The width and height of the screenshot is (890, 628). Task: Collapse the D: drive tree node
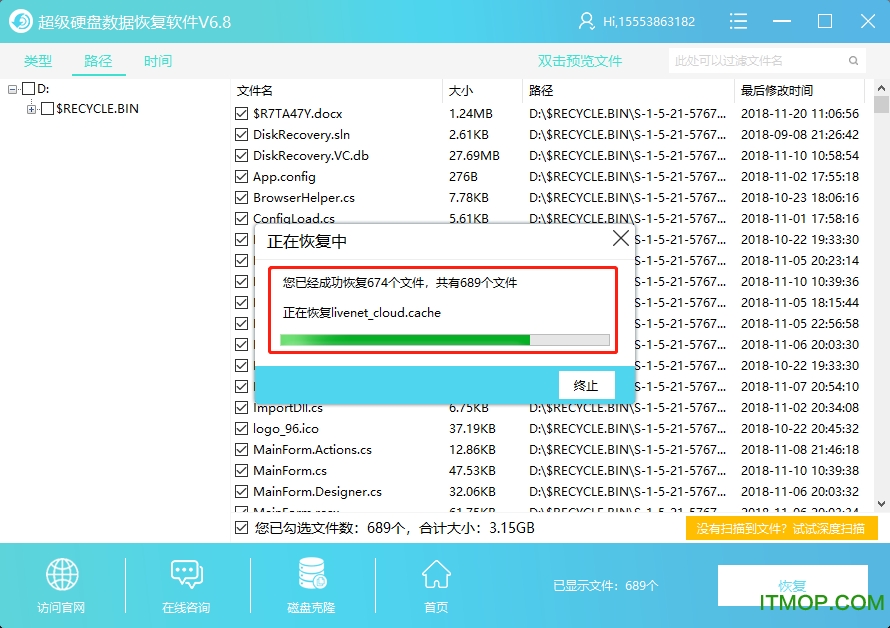(10, 90)
